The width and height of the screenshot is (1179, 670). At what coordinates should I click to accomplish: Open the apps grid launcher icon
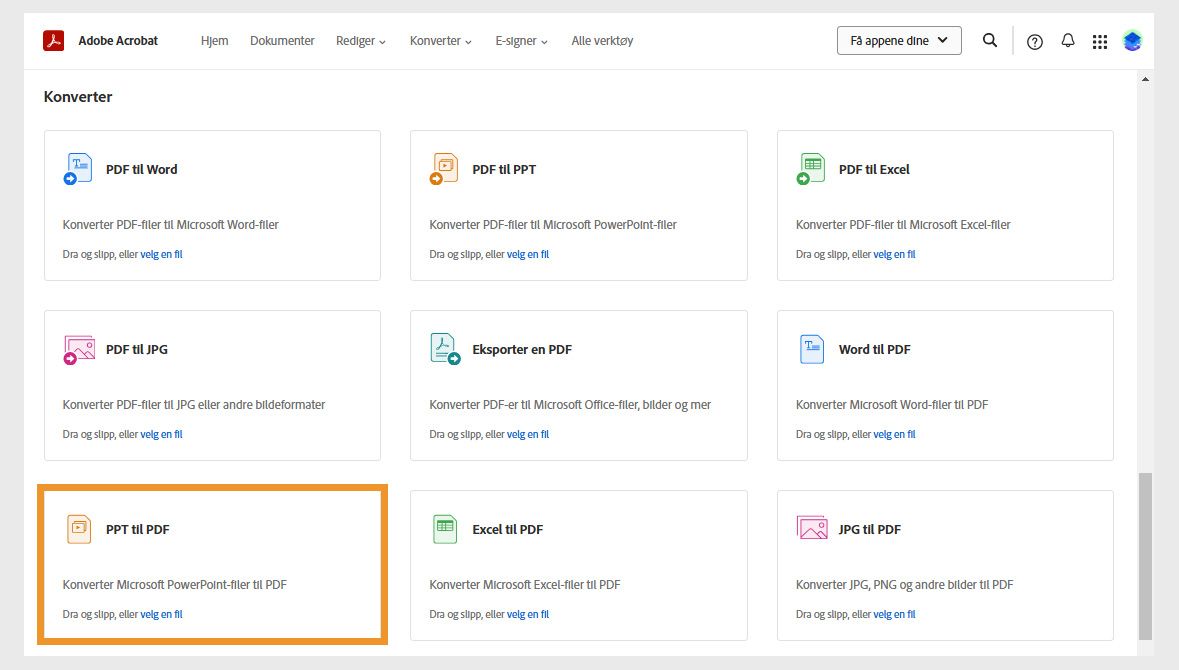[x=1100, y=42]
